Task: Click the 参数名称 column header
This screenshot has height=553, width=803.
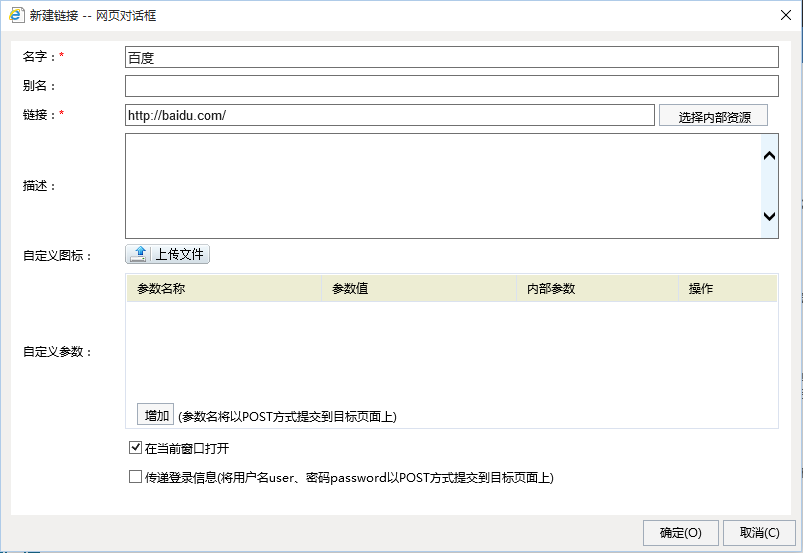Action: [x=224, y=289]
